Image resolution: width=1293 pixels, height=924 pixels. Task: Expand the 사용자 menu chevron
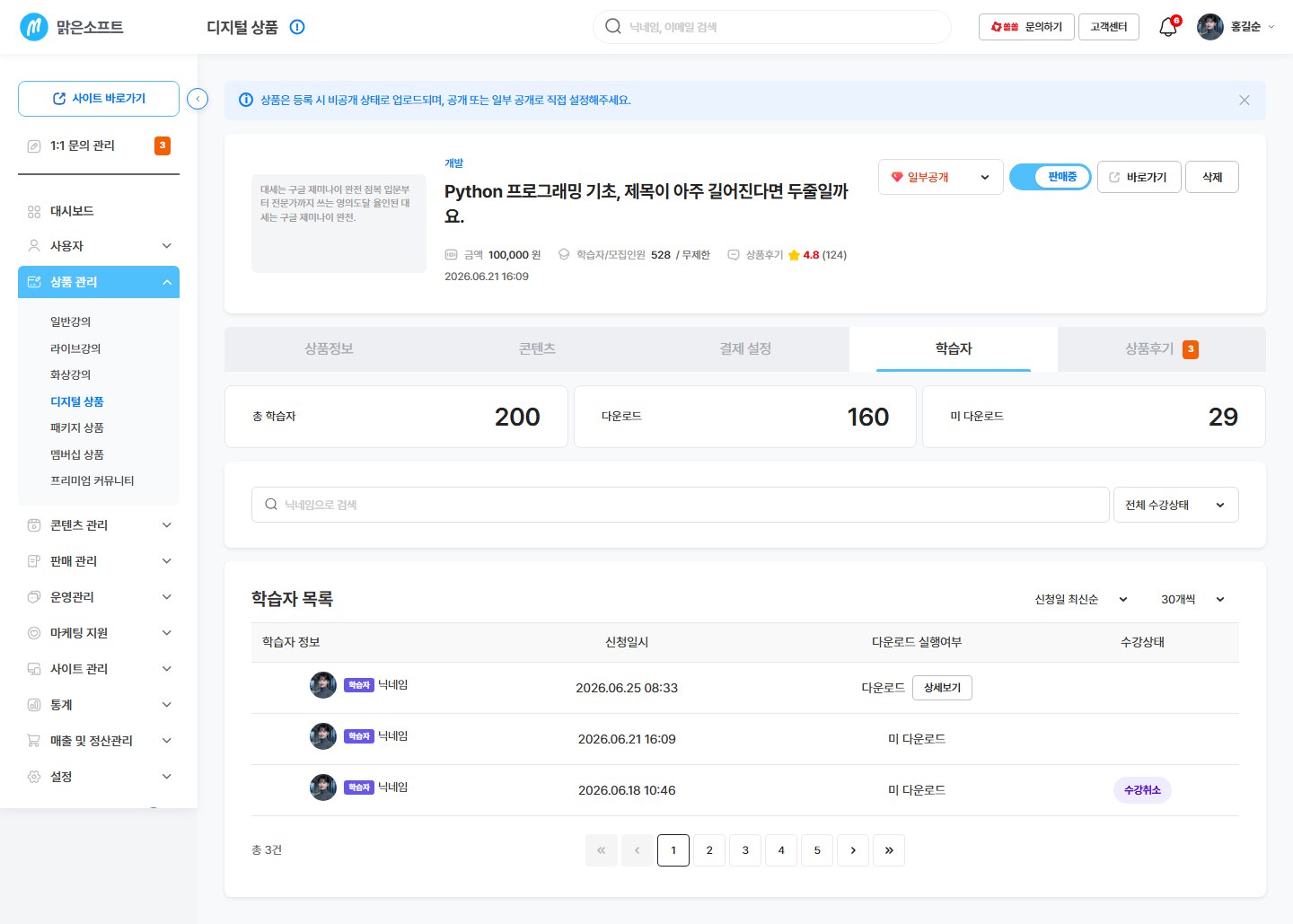167,245
